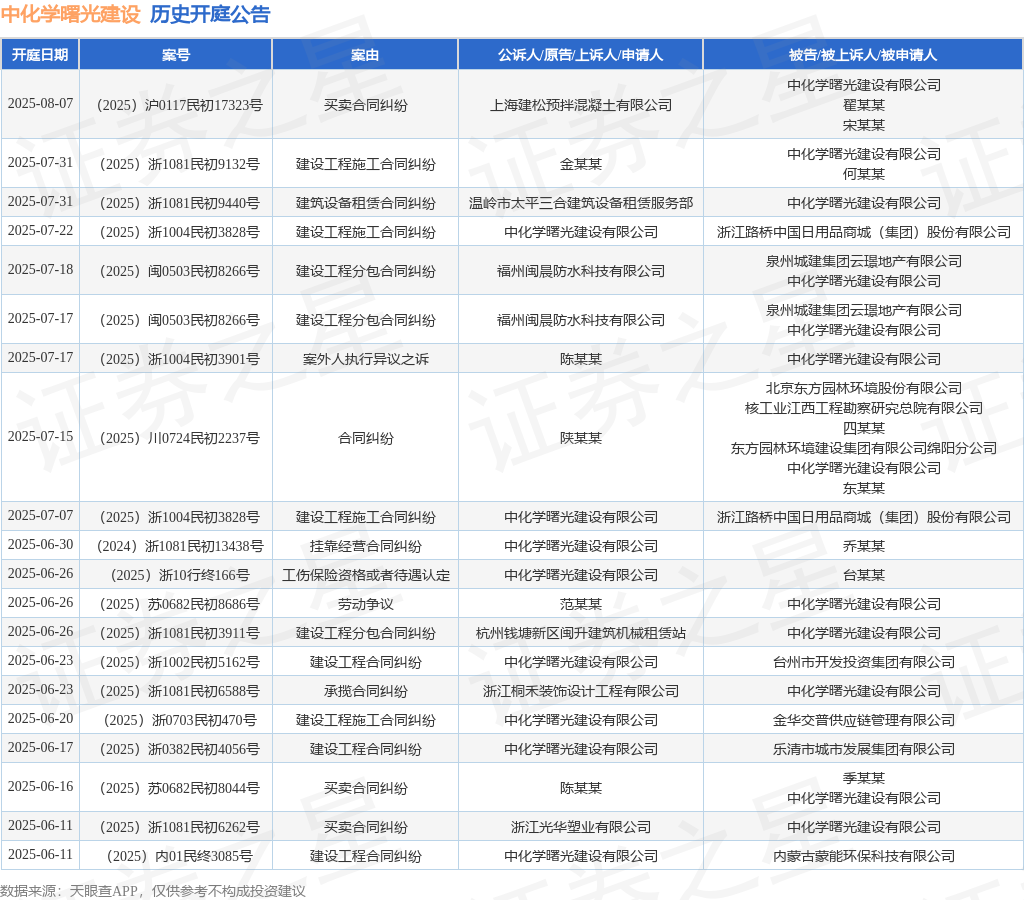Screen dimensions: 1024x900
Task: Click defendant 宋某某
Action: (863, 125)
